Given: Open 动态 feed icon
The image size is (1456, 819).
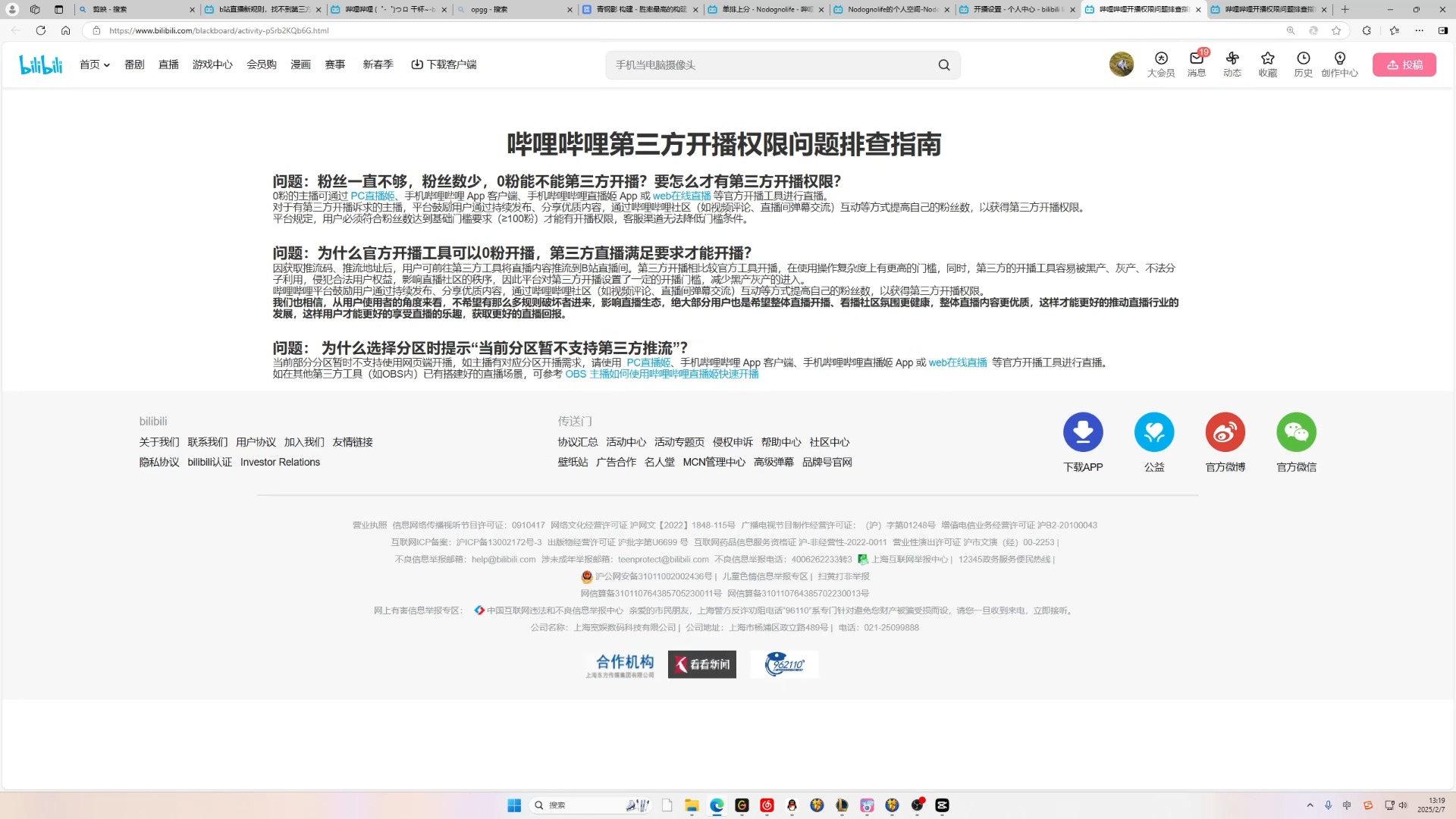Looking at the screenshot, I should pyautogui.click(x=1232, y=64).
